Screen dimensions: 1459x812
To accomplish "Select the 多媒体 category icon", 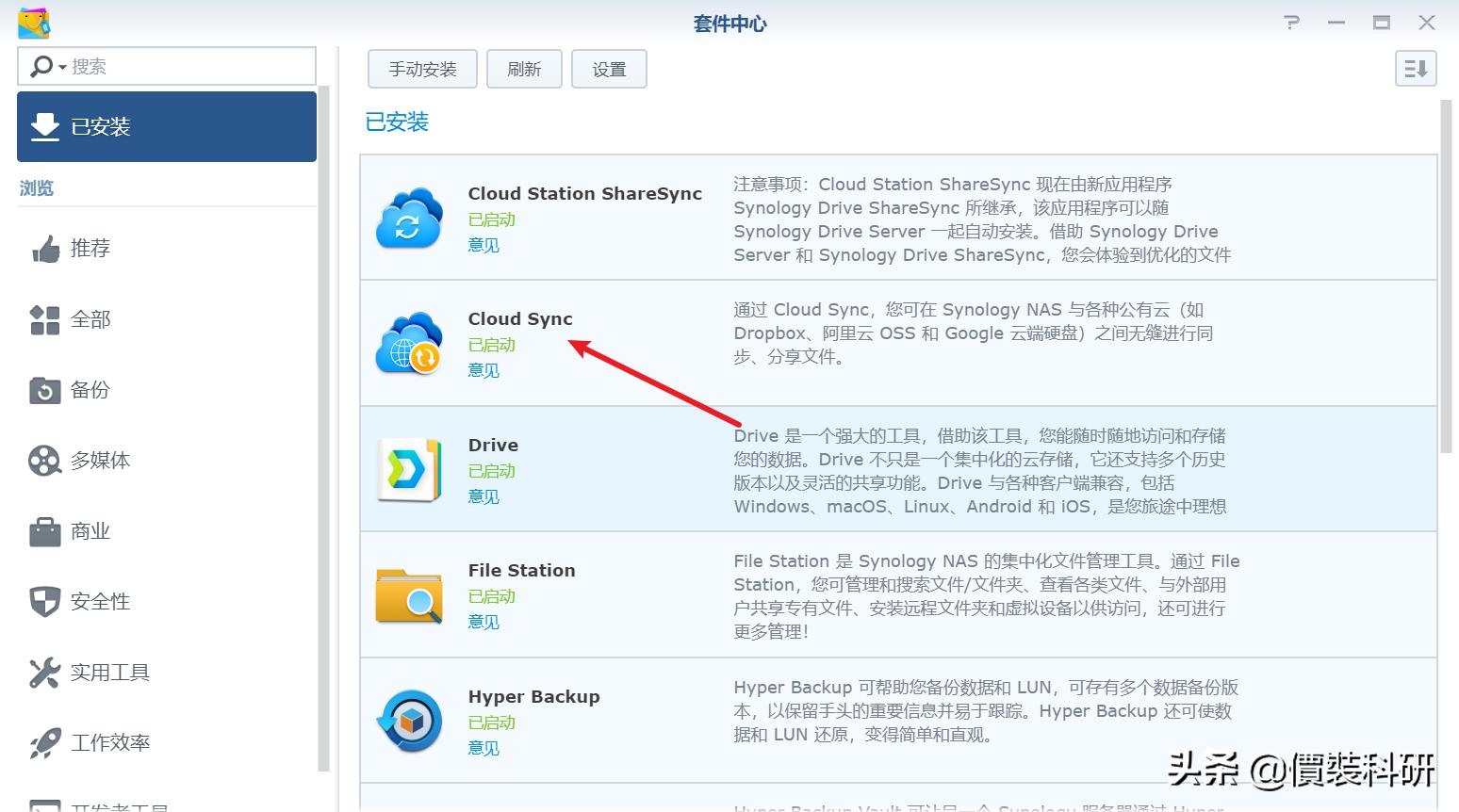I will pos(43,461).
